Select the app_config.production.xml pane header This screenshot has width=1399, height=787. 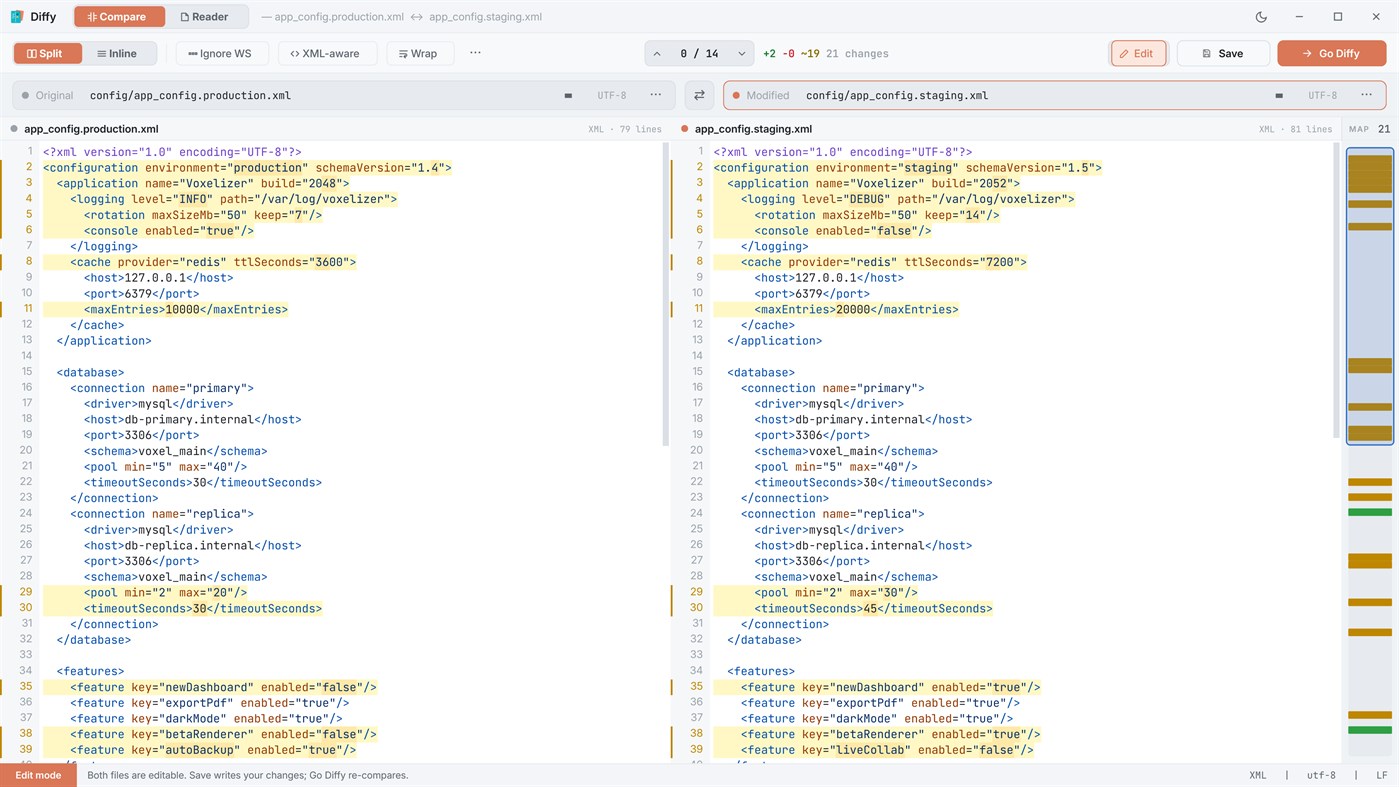pos(335,129)
